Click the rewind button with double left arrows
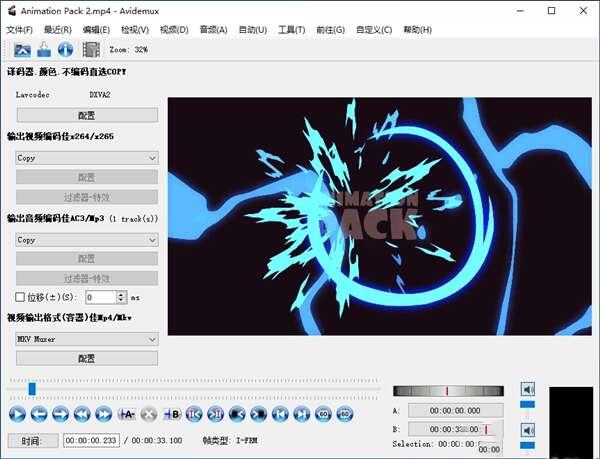Screen dimensions: 600x459 [83, 413]
